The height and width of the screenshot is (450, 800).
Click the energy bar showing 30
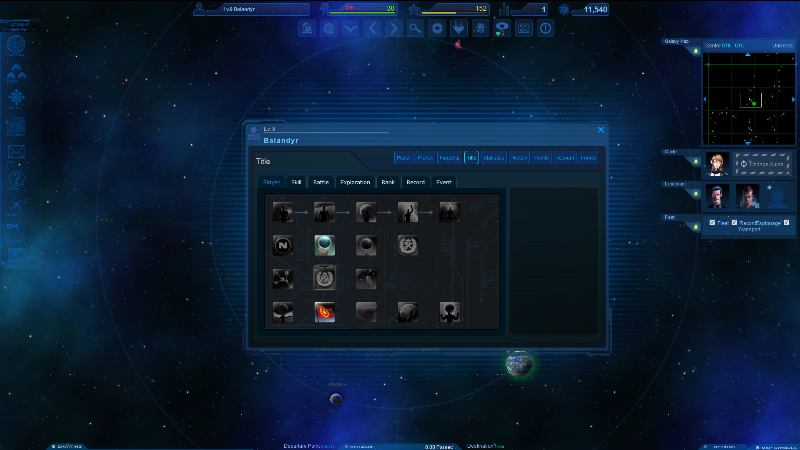pyautogui.click(x=362, y=9)
